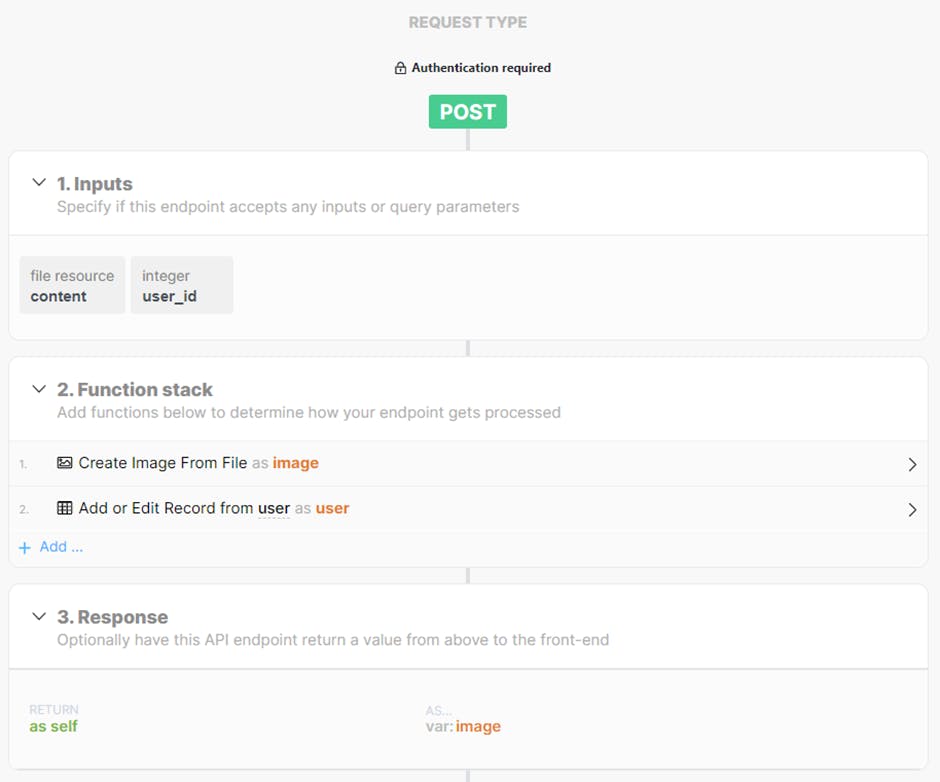The image size is (940, 782).
Task: Collapse the 3. Response section chevron
Action: 39,616
